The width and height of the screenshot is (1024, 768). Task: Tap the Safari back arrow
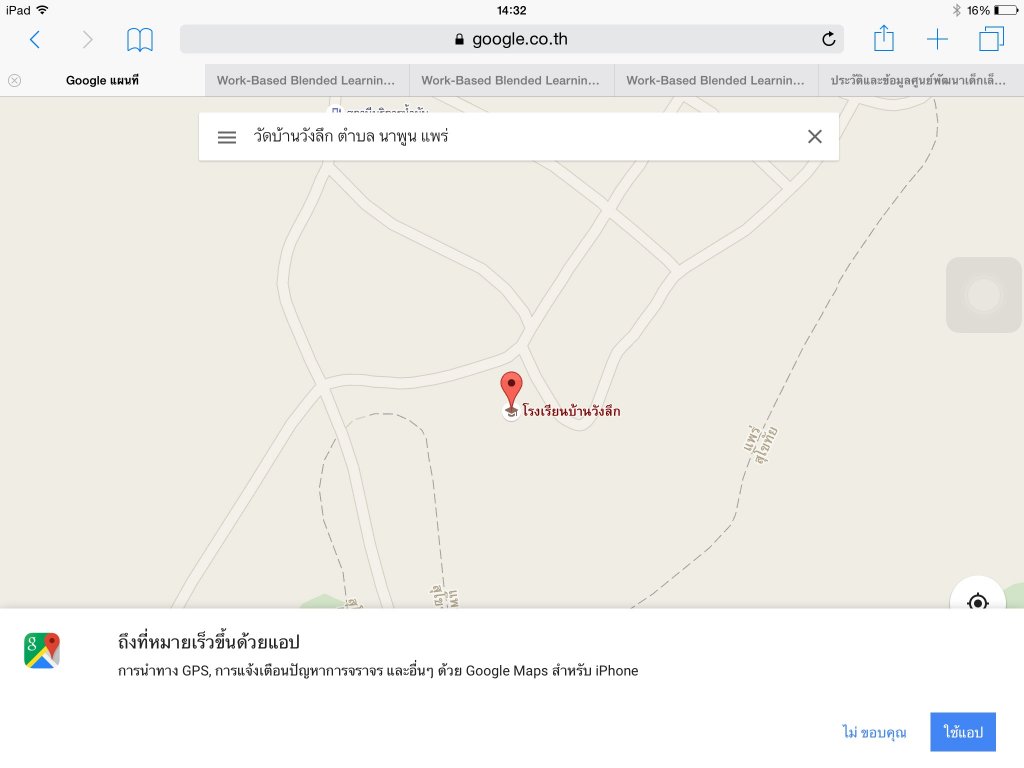[35, 40]
